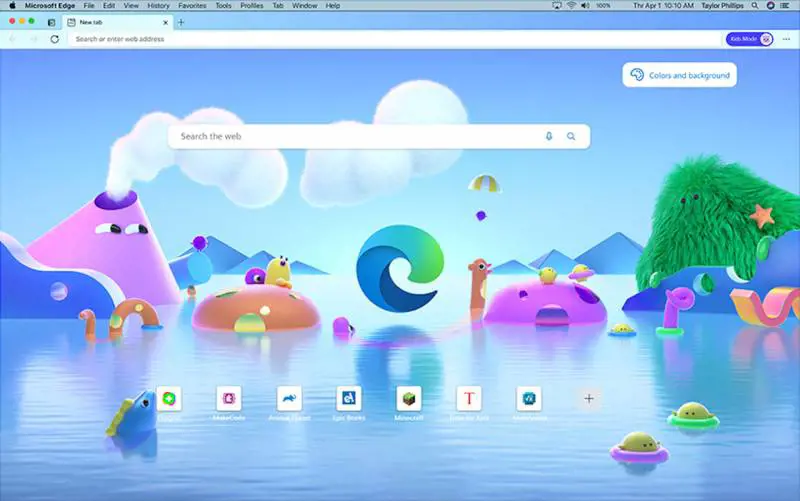Open the Animal Planet quick link
This screenshot has height=501, width=800.
point(289,398)
